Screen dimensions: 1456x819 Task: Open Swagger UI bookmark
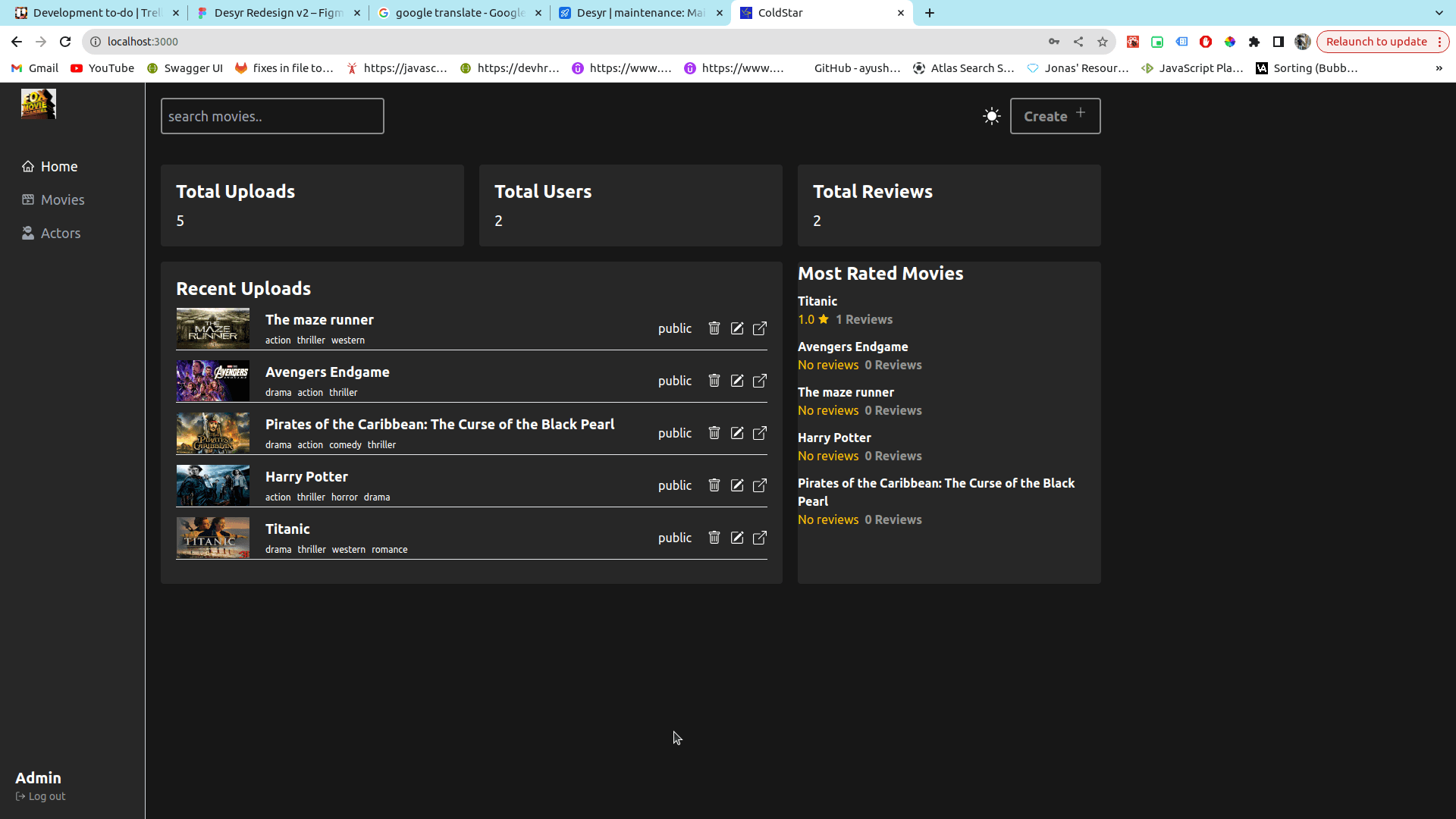pos(185,68)
